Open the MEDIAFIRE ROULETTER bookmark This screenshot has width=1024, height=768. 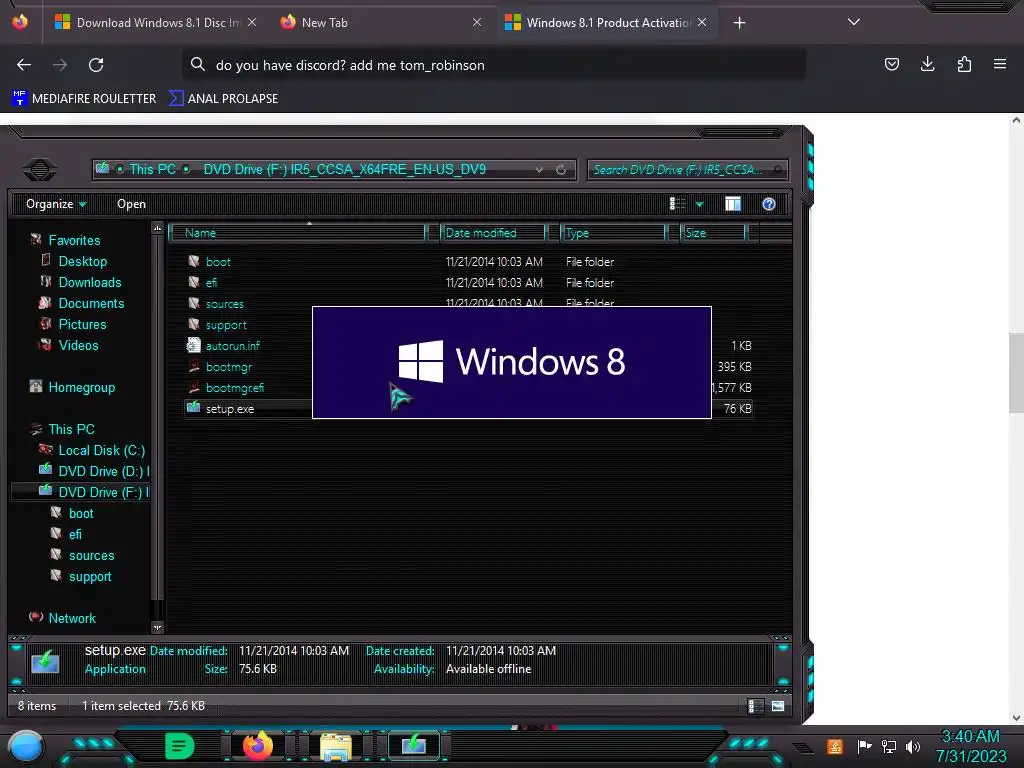(84, 99)
